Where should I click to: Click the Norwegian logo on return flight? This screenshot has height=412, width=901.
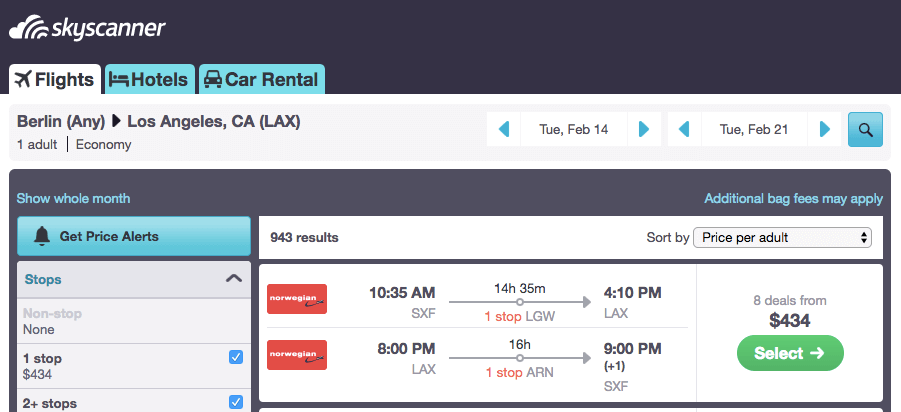(297, 355)
